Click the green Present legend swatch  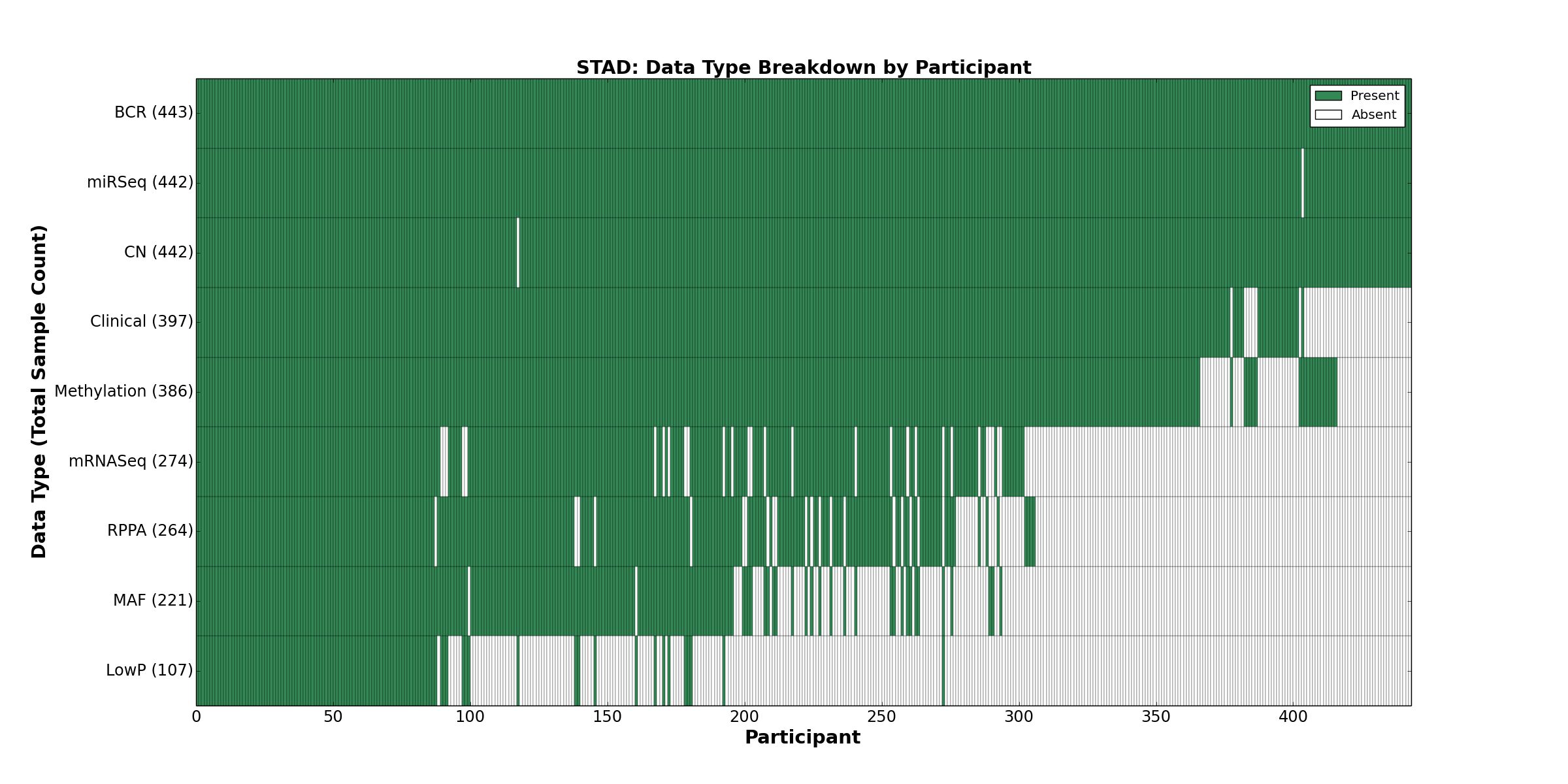point(1328,96)
